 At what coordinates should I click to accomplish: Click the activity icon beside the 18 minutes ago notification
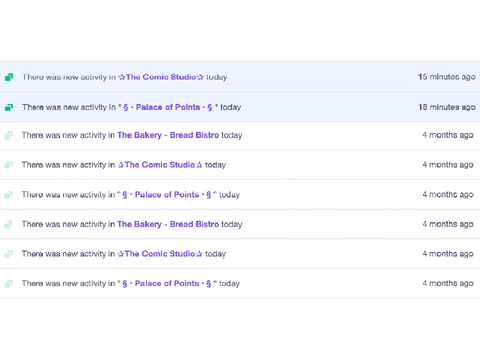click(x=9, y=107)
